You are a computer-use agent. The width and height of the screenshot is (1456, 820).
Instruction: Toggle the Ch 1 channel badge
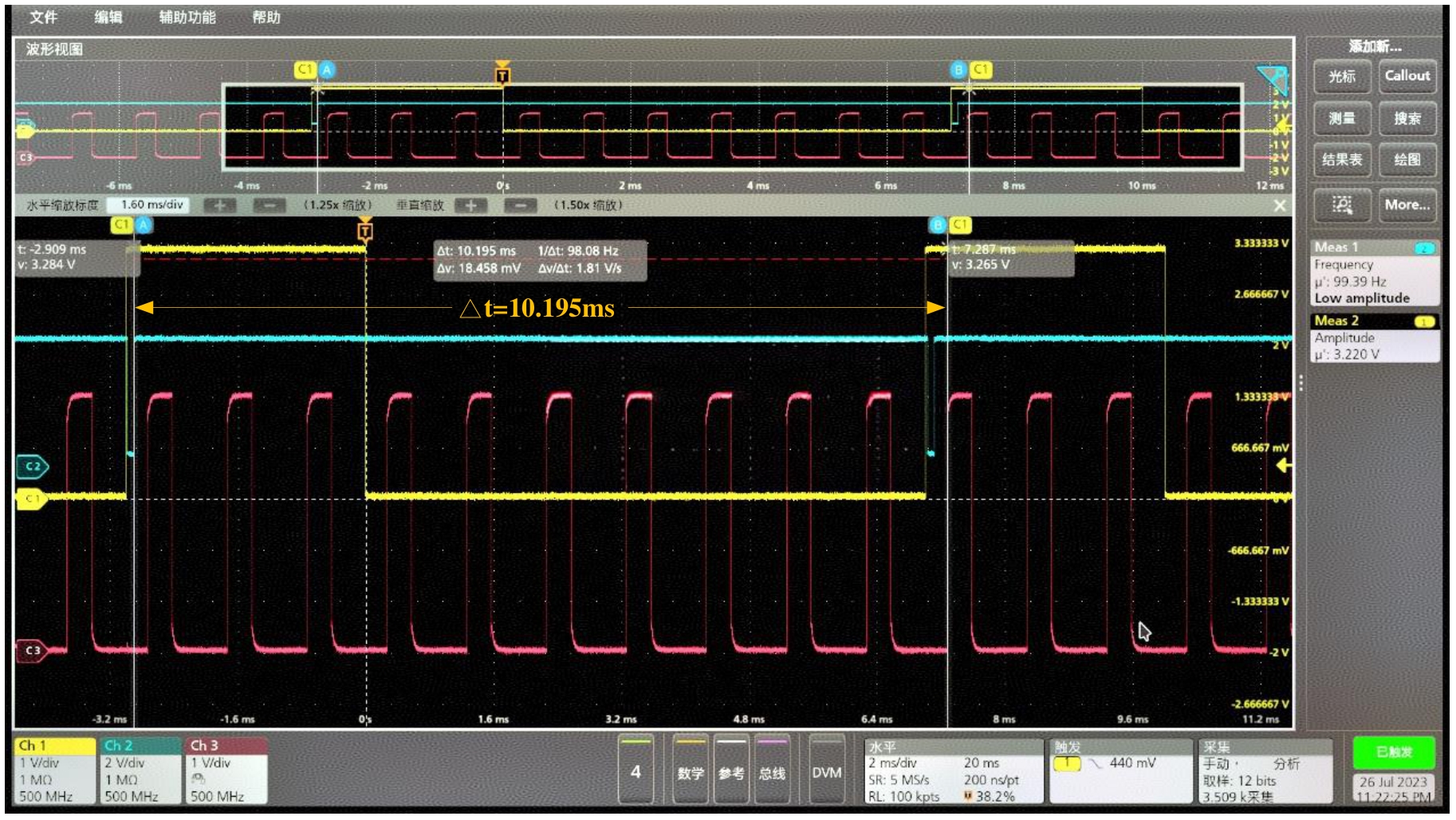click(x=54, y=770)
